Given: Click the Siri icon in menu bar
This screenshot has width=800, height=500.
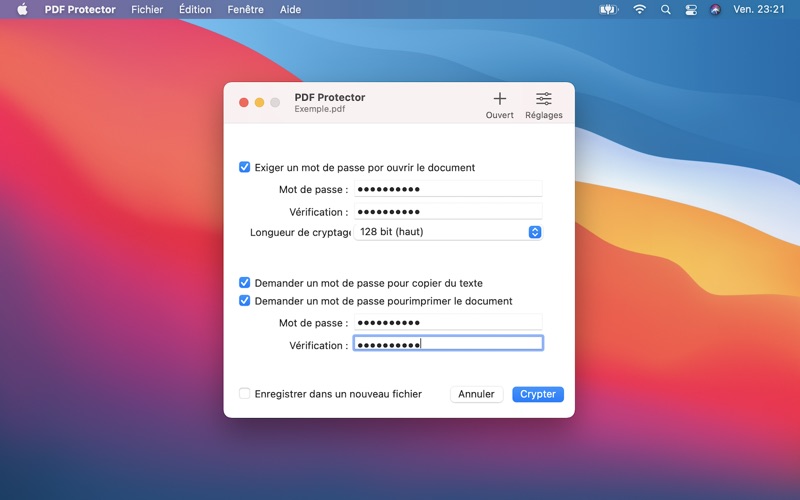Looking at the screenshot, I should click(715, 9).
